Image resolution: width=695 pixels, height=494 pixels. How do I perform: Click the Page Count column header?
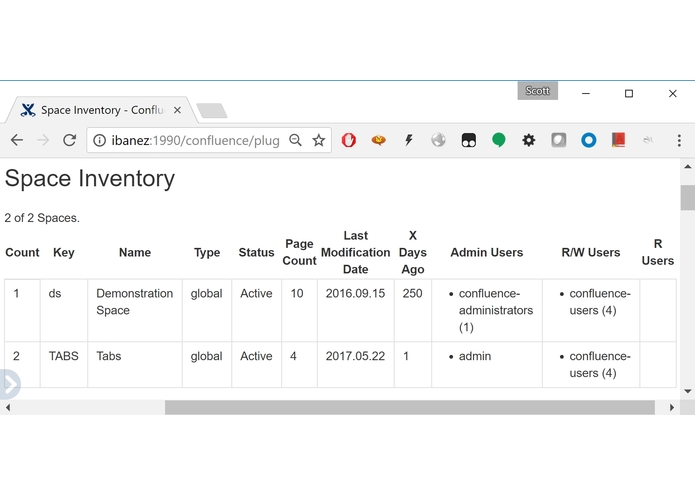[299, 252]
